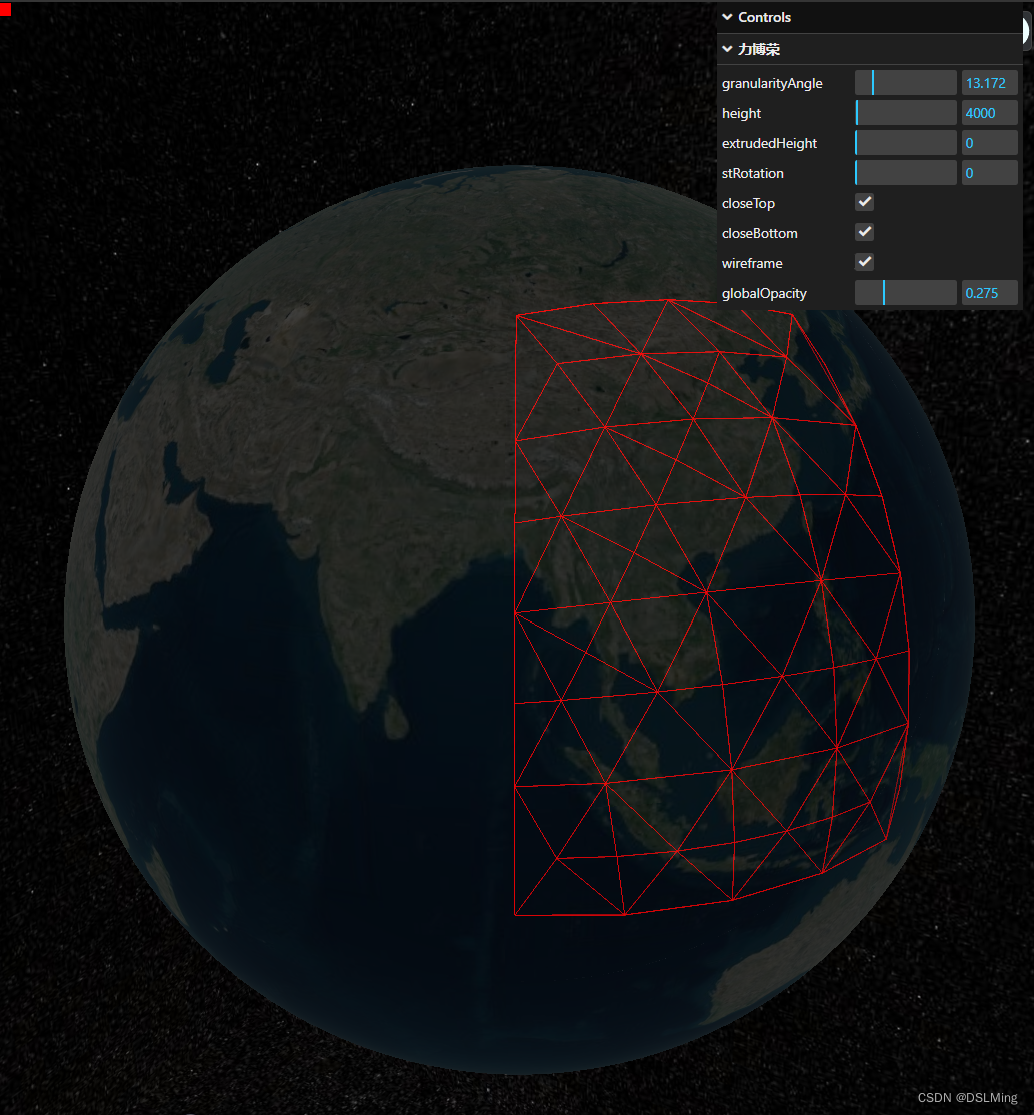Click the red square in corner
The width and height of the screenshot is (1034, 1115).
click(6, 9)
